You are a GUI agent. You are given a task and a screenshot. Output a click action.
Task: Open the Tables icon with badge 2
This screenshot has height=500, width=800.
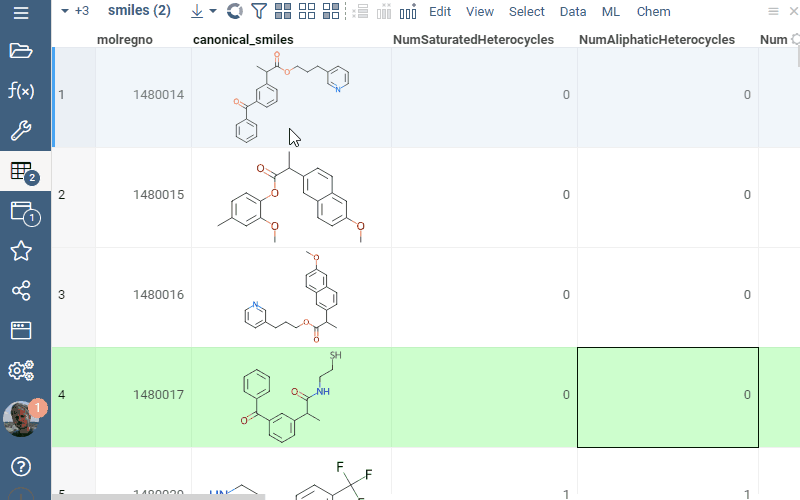coord(21,171)
